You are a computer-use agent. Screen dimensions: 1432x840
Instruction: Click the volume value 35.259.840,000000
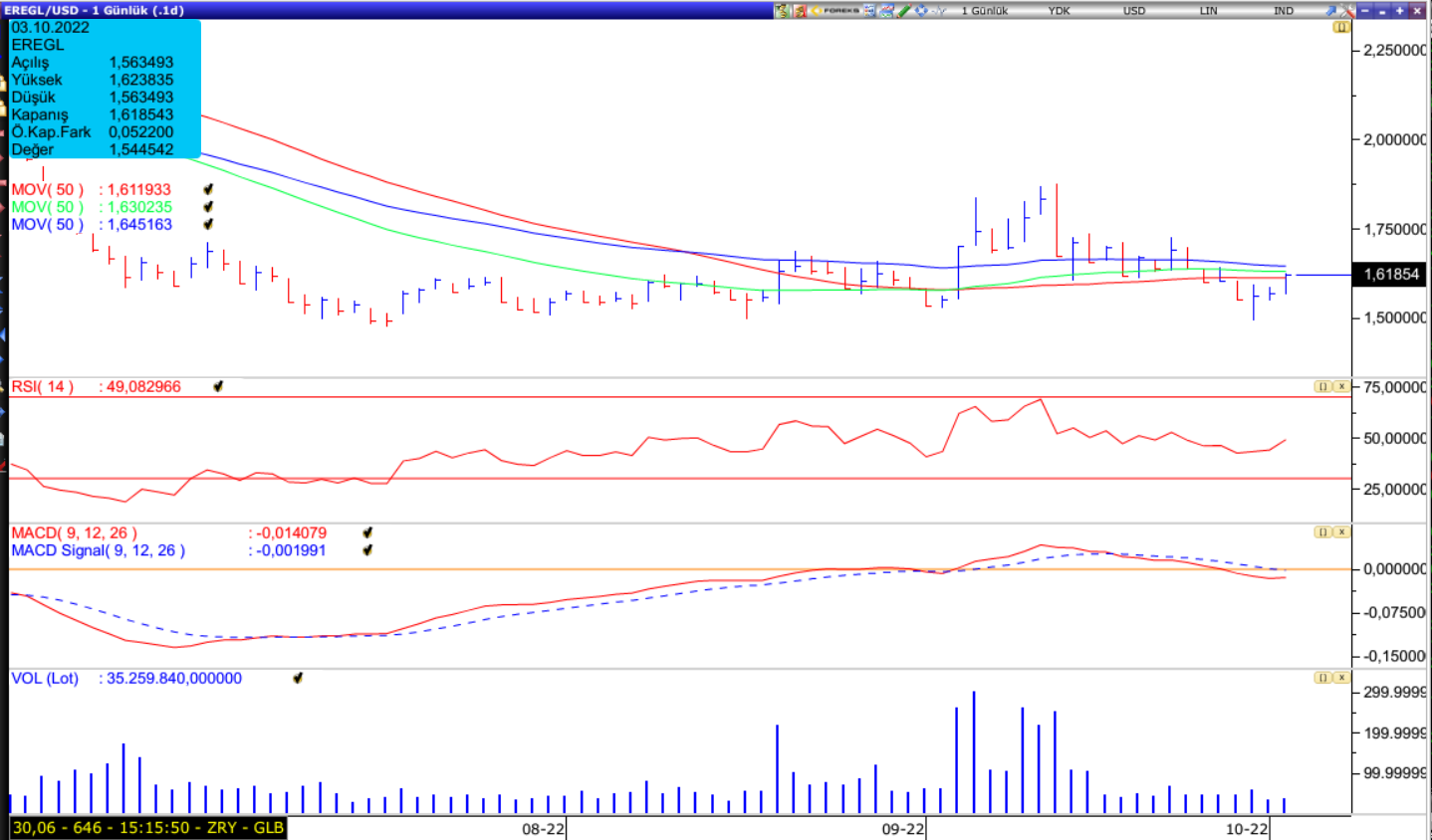tap(174, 678)
